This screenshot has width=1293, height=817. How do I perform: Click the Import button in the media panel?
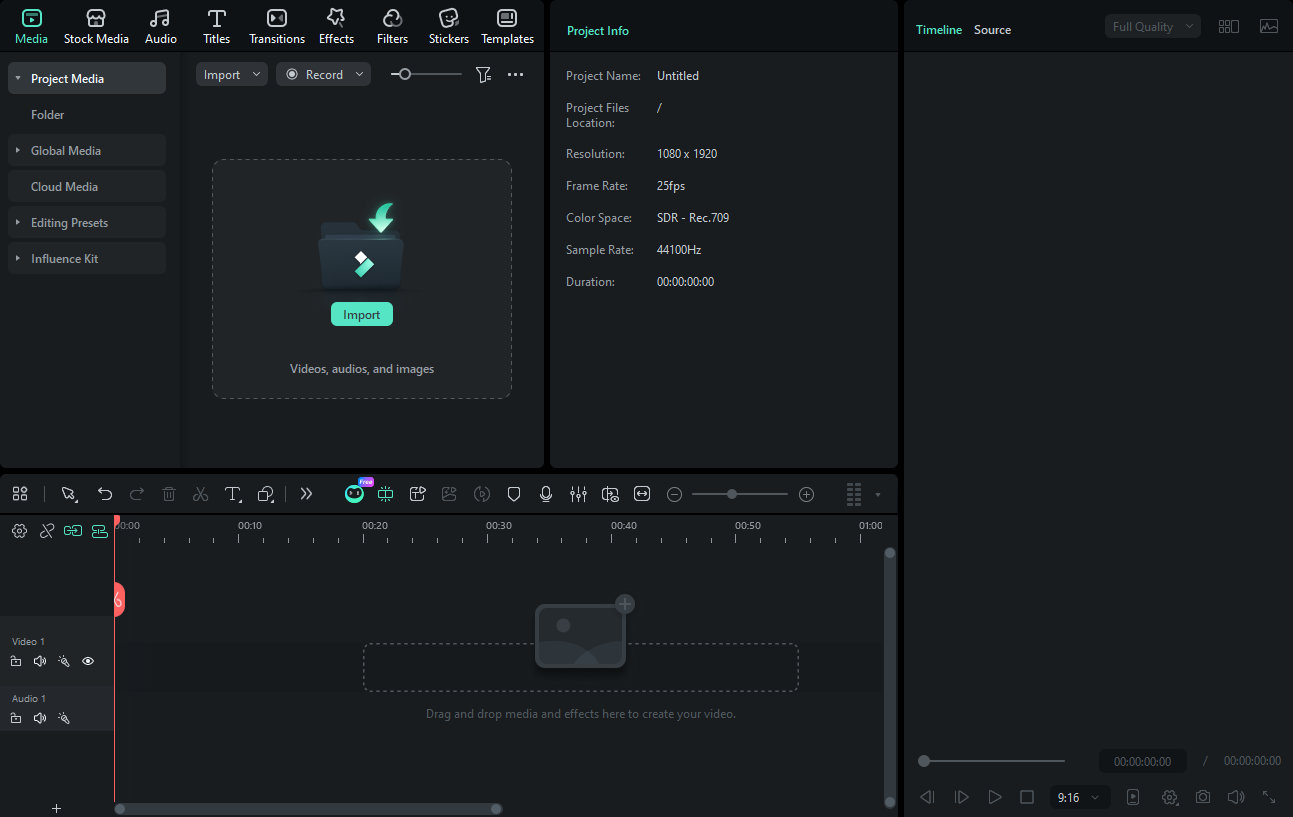pyautogui.click(x=361, y=313)
